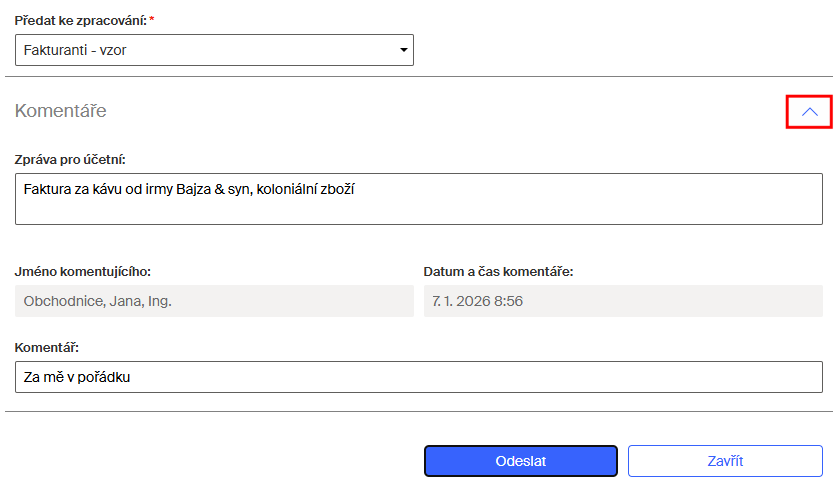Select the Fakturanti - vzor combo box value

click(200, 50)
